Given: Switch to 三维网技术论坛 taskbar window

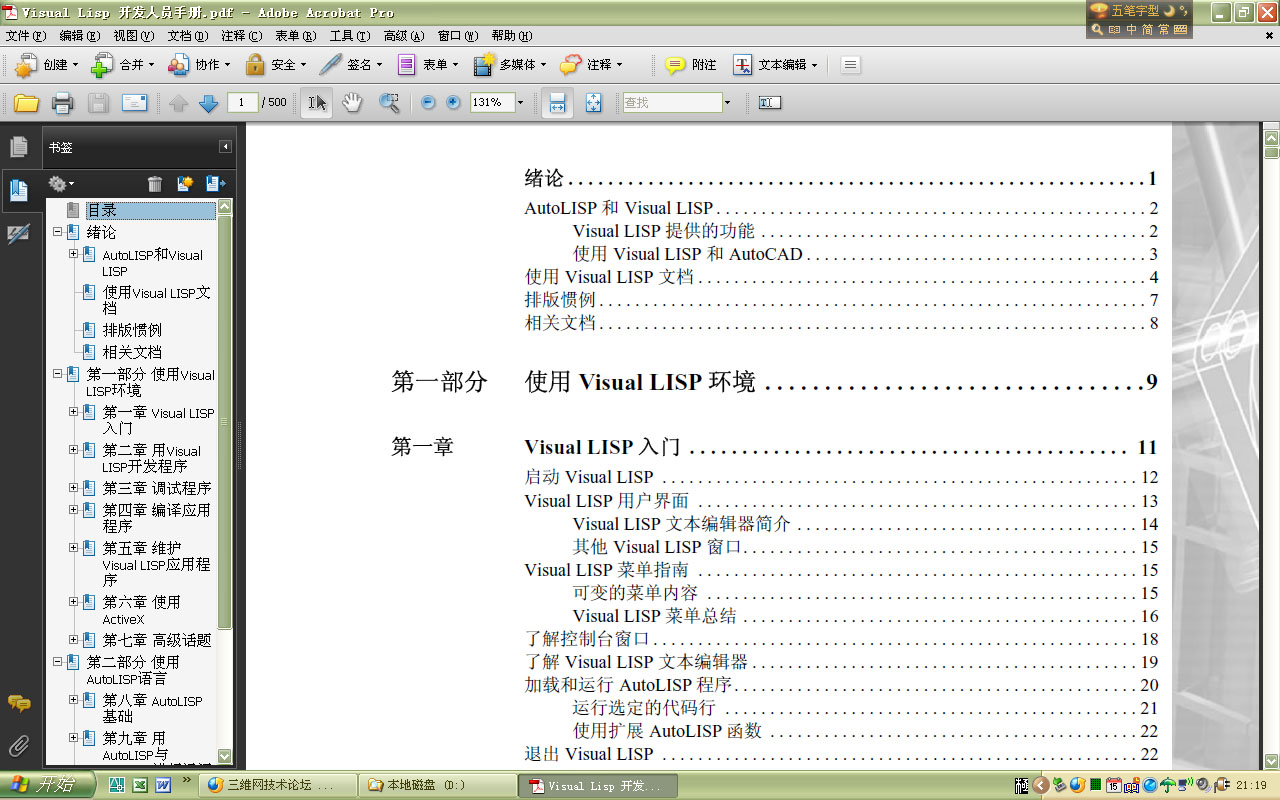Looking at the screenshot, I should [x=275, y=785].
